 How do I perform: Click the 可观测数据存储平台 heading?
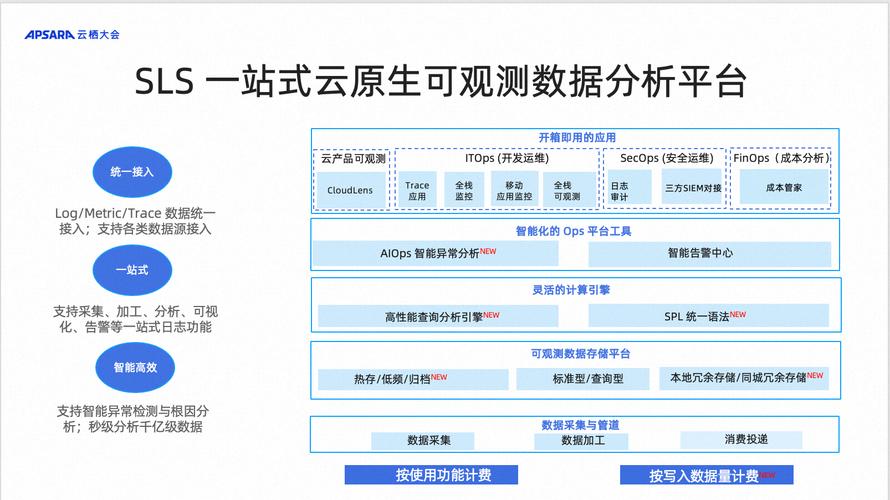[580, 354]
